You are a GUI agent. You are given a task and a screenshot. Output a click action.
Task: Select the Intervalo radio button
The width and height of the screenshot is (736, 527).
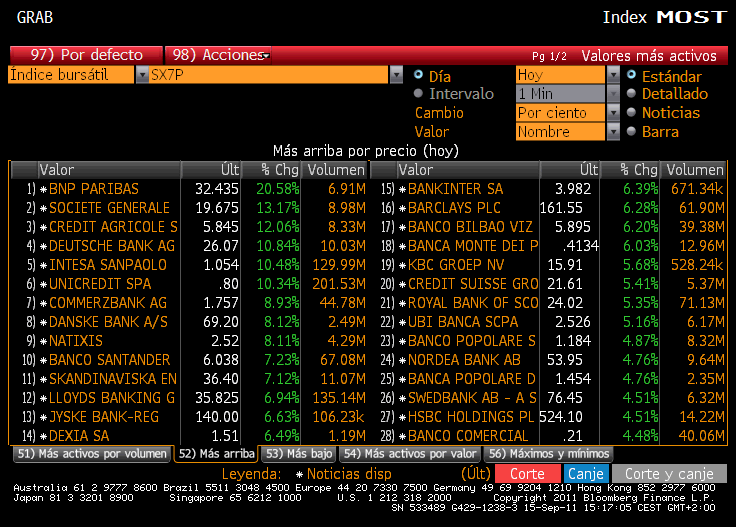pyautogui.click(x=418, y=93)
